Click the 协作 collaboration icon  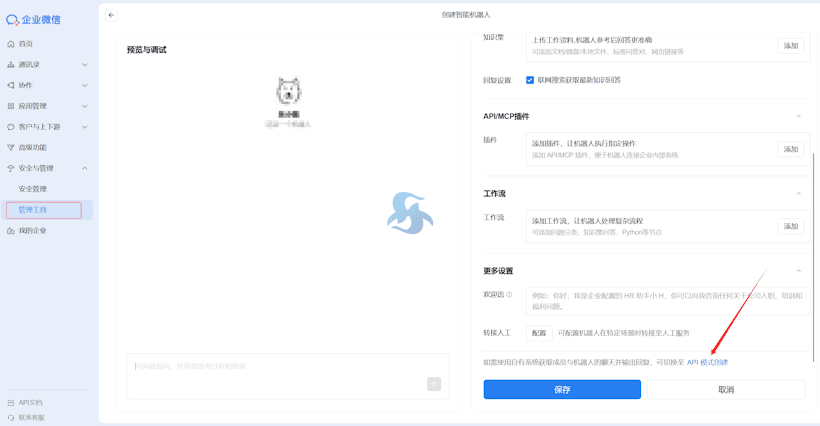(x=10, y=85)
